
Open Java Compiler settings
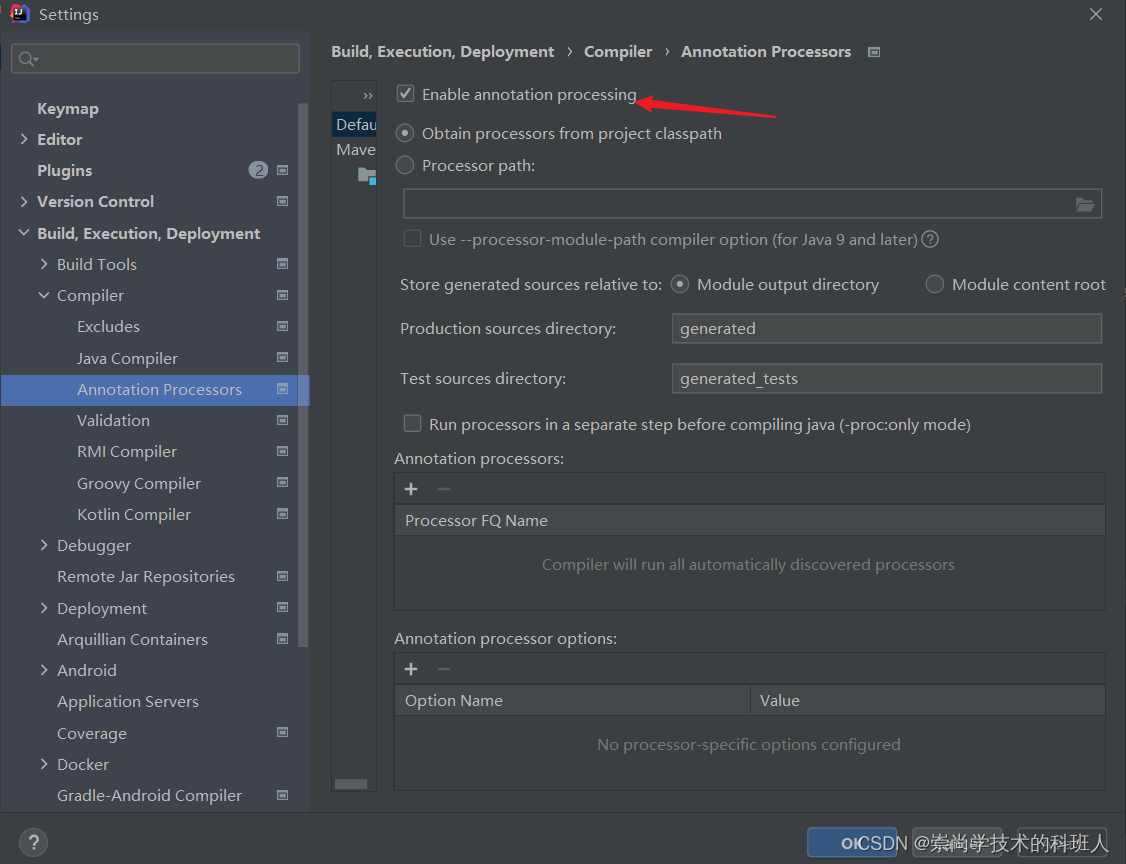tap(127, 358)
